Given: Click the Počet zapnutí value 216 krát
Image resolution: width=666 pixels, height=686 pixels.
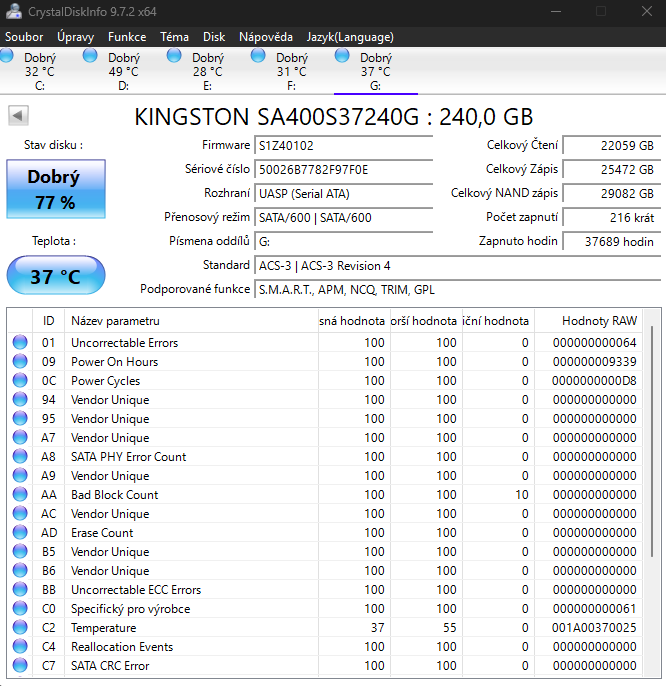Looking at the screenshot, I should pos(612,217).
